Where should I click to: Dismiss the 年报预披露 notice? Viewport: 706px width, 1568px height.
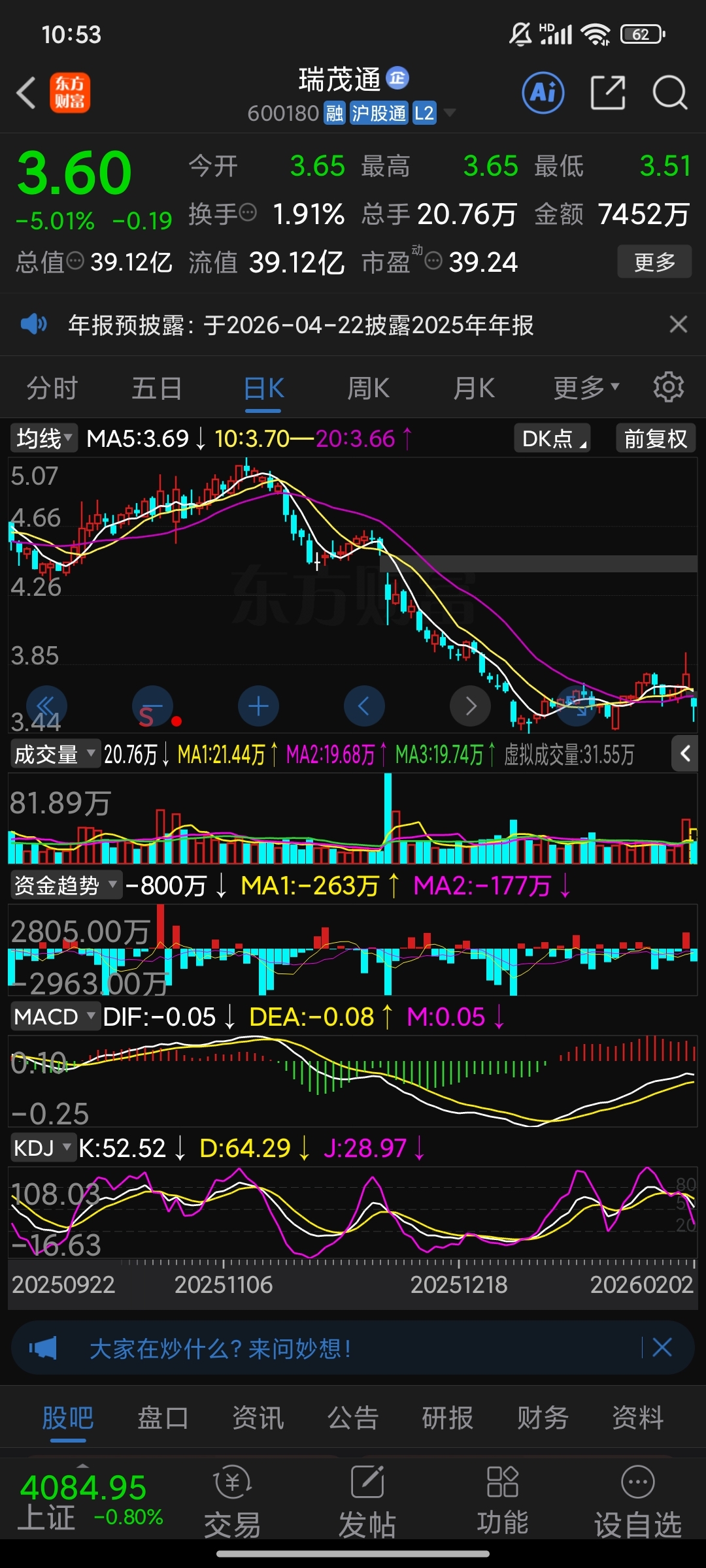pyautogui.click(x=679, y=324)
